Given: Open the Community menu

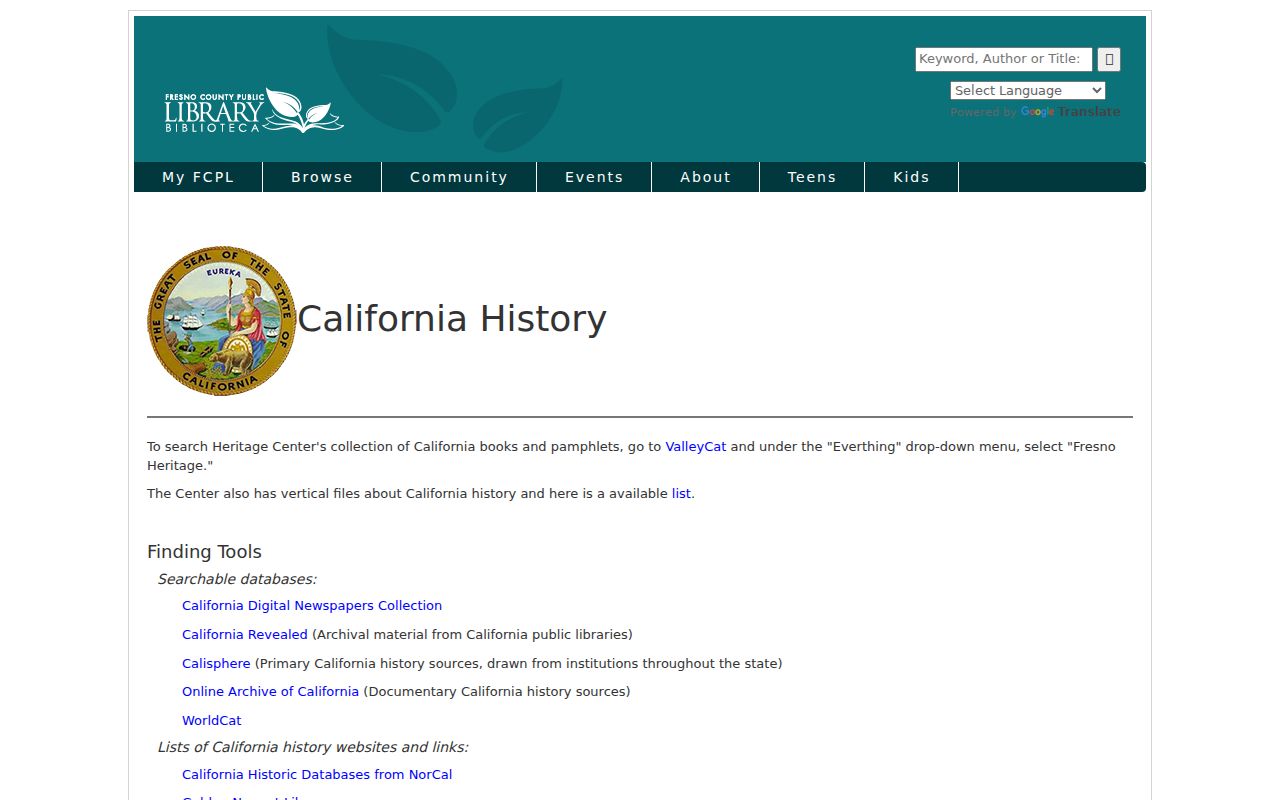Looking at the screenshot, I should pos(459,177).
